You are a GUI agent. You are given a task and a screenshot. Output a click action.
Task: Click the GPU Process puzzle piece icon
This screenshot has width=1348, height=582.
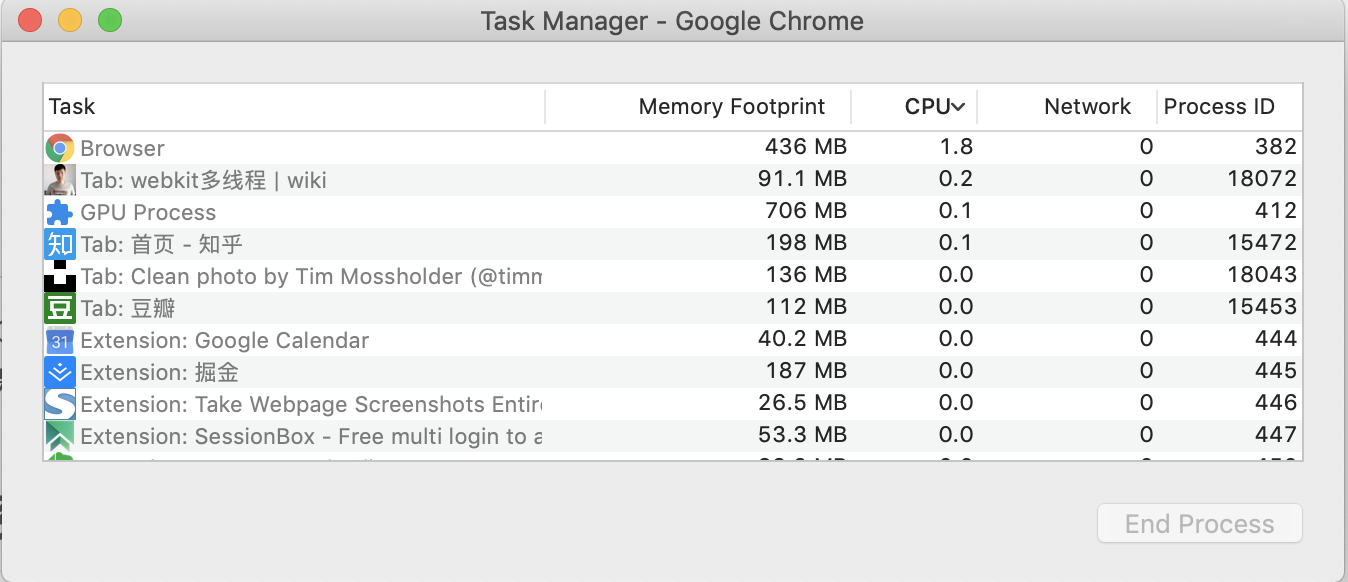(60, 212)
